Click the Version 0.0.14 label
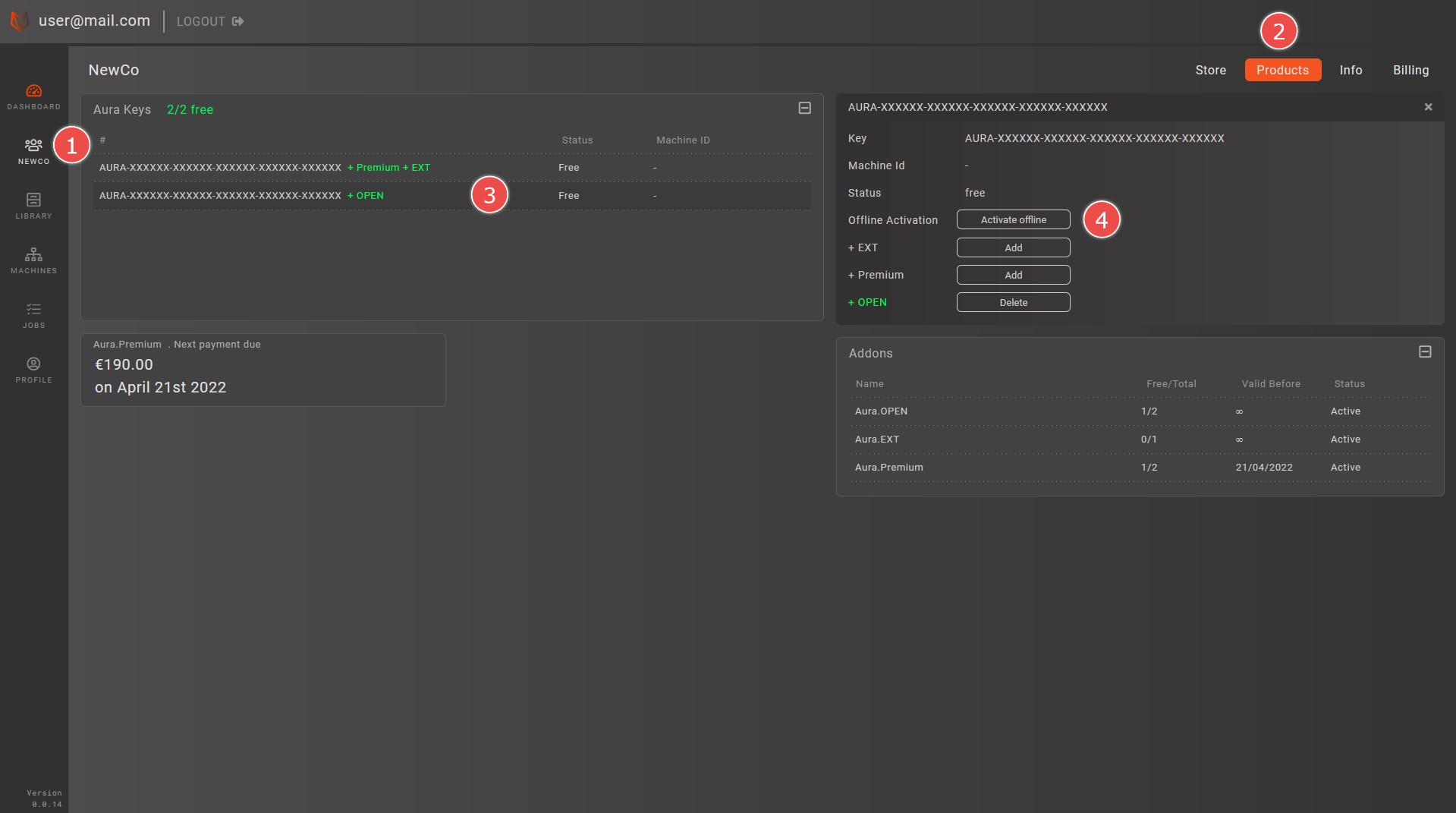The image size is (1456, 813). pos(45,799)
